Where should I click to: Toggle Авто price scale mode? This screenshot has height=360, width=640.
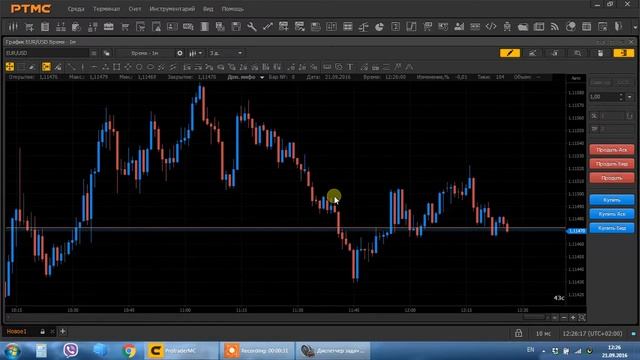[x=576, y=78]
